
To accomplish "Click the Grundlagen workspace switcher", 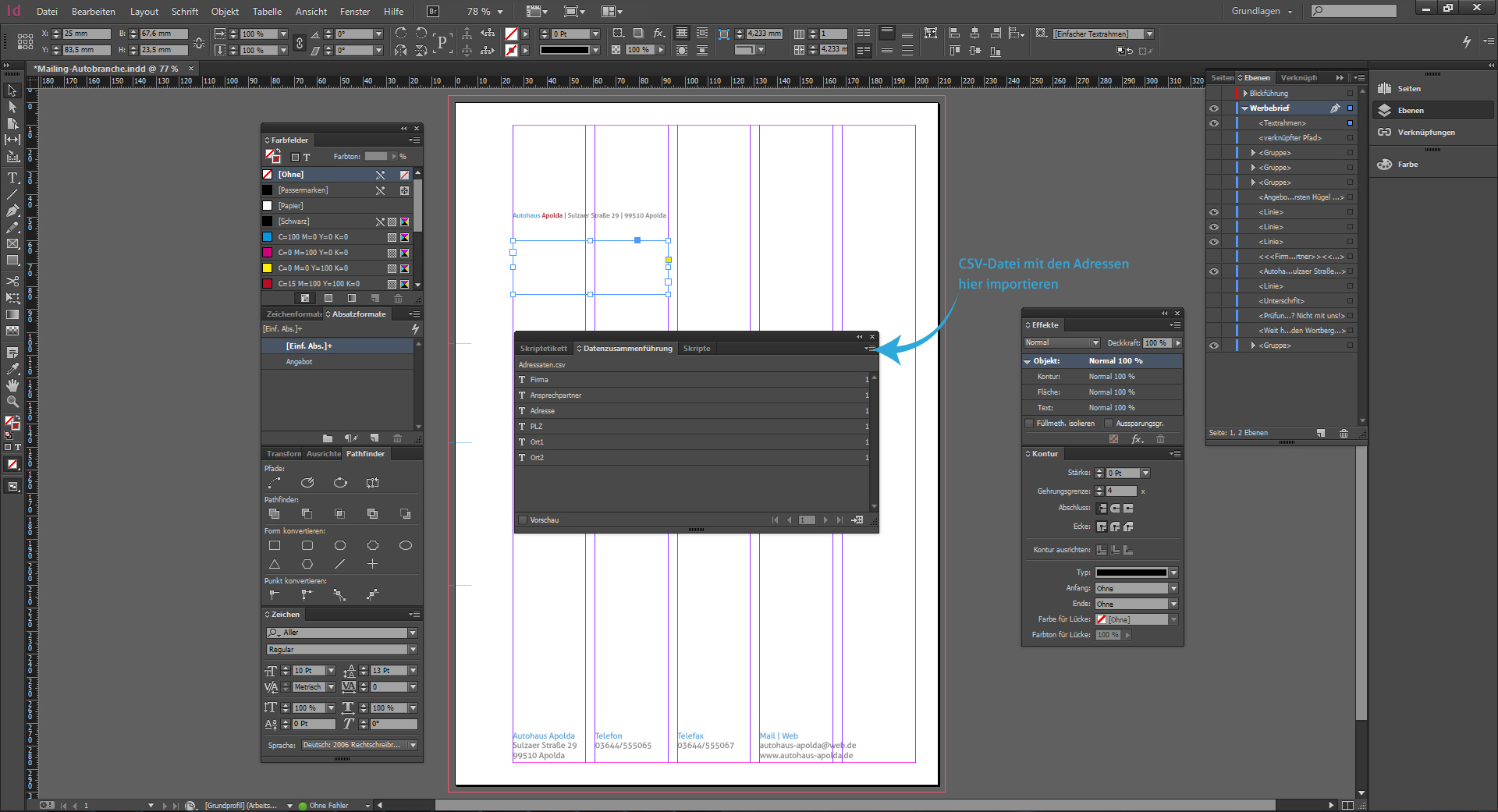I will click(1261, 12).
